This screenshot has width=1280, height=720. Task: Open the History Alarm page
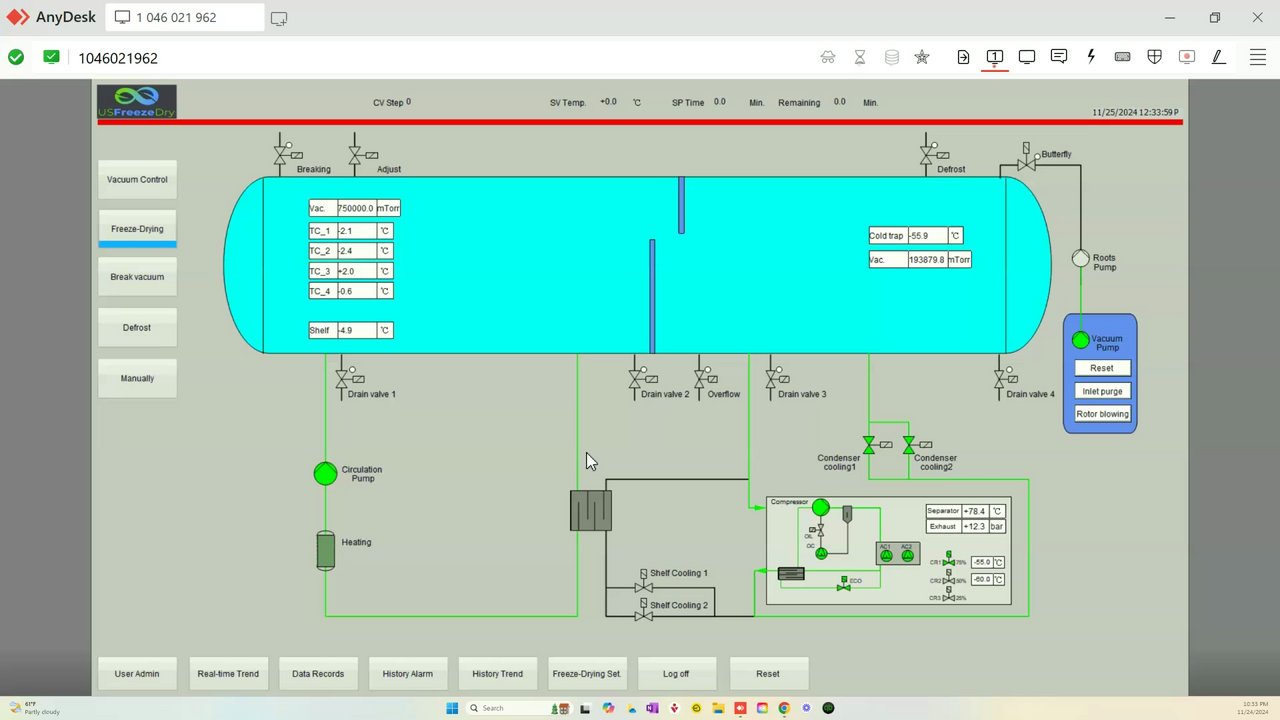coord(407,674)
